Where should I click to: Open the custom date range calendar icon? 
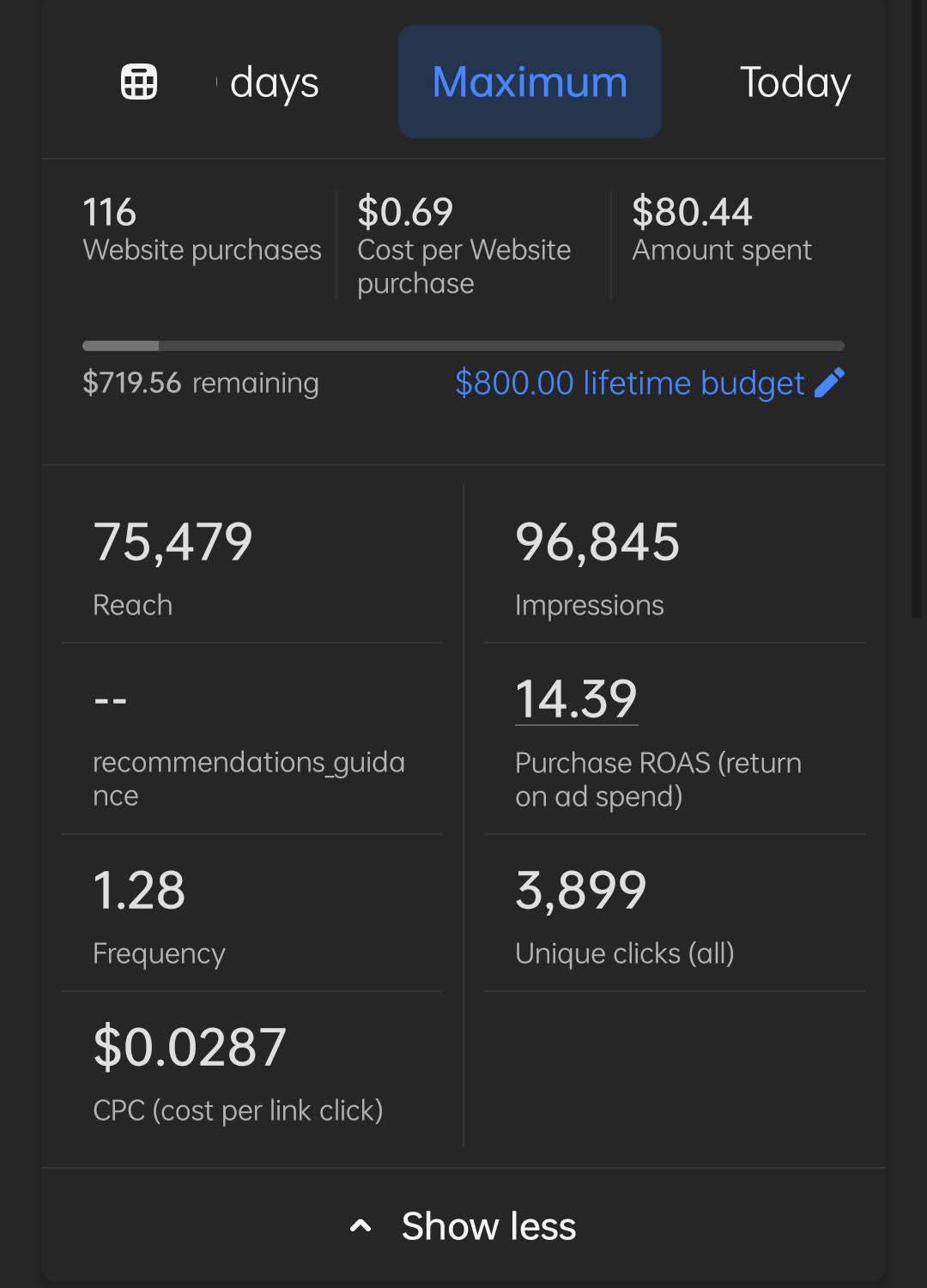[138, 82]
